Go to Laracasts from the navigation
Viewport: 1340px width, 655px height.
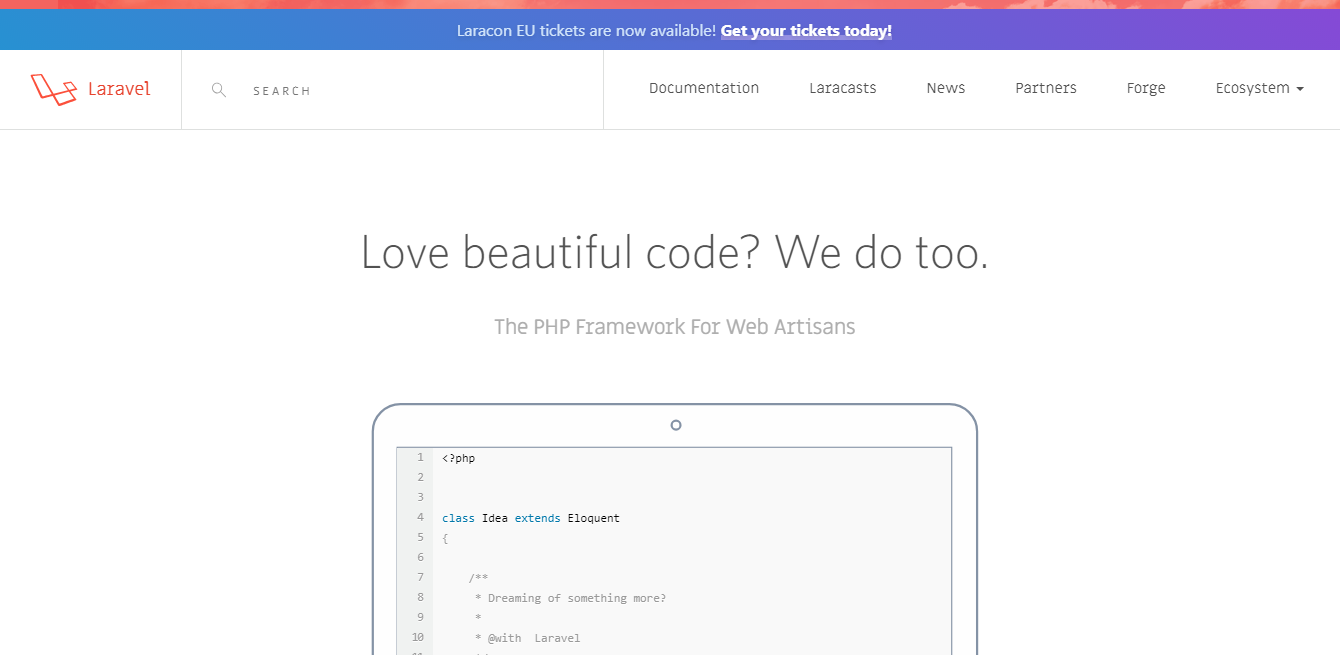point(842,88)
